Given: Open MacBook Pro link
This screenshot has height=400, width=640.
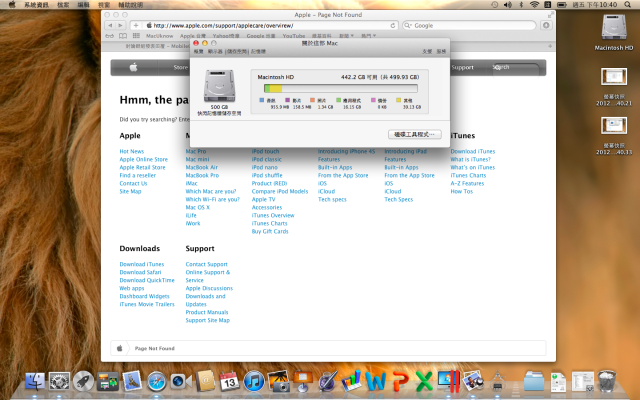Looking at the screenshot, I should point(202,176).
